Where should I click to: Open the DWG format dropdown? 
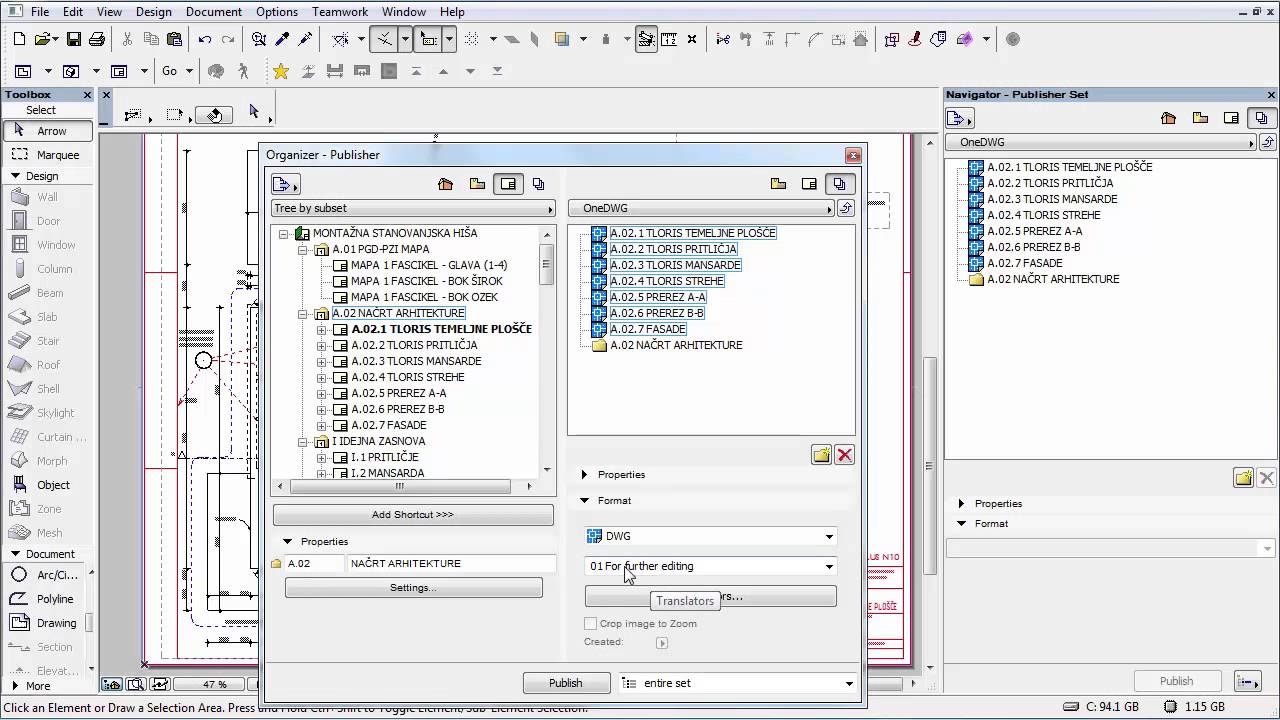pos(710,536)
